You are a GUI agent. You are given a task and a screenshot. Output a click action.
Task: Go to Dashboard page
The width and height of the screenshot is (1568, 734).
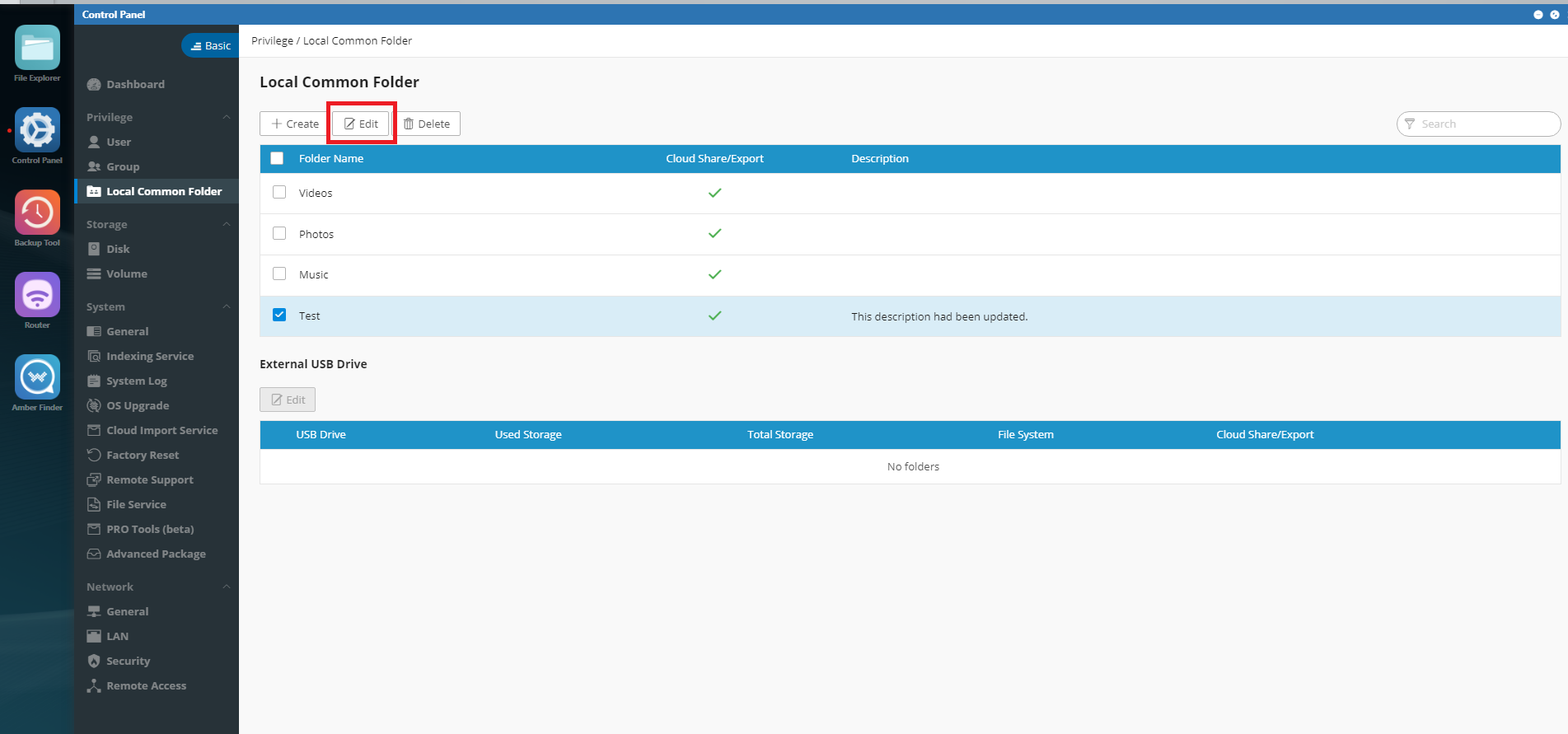(x=135, y=84)
